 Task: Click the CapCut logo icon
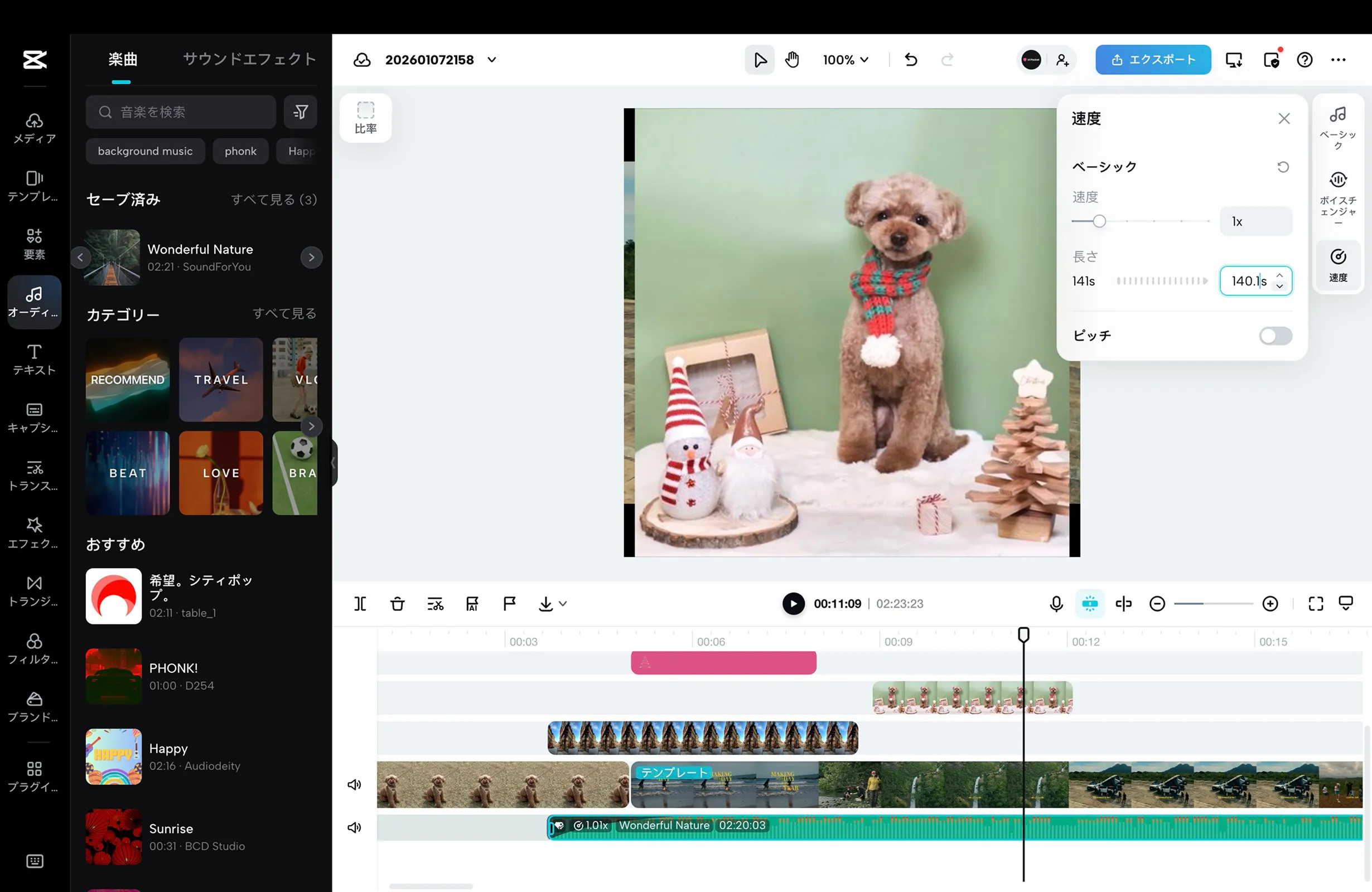point(35,59)
